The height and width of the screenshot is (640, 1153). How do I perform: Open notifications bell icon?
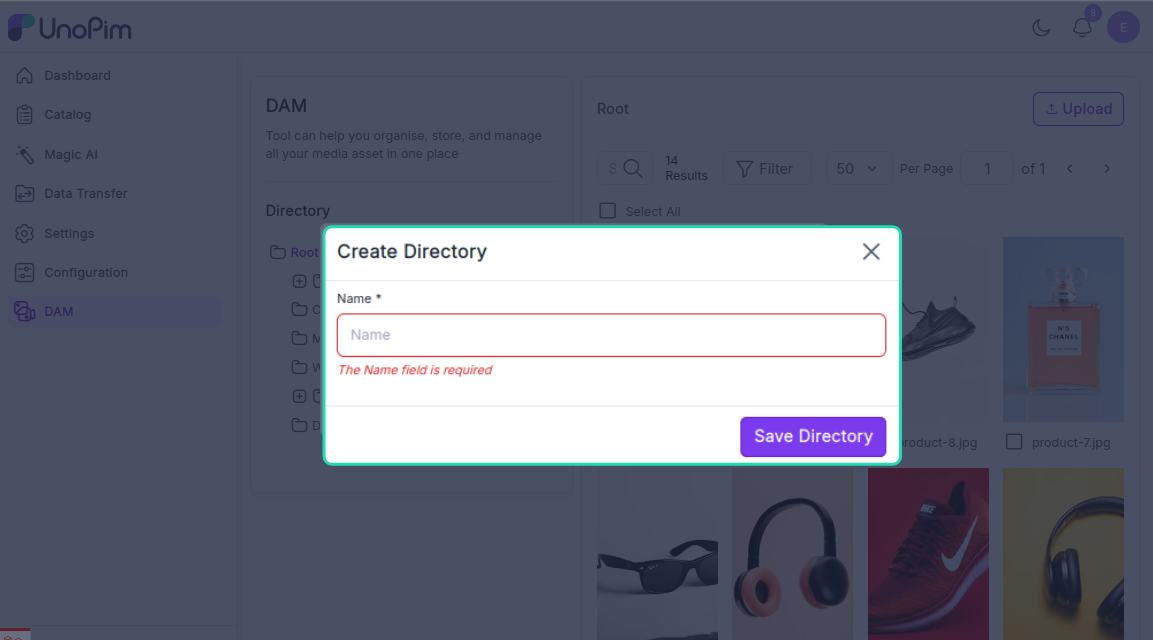(1082, 28)
